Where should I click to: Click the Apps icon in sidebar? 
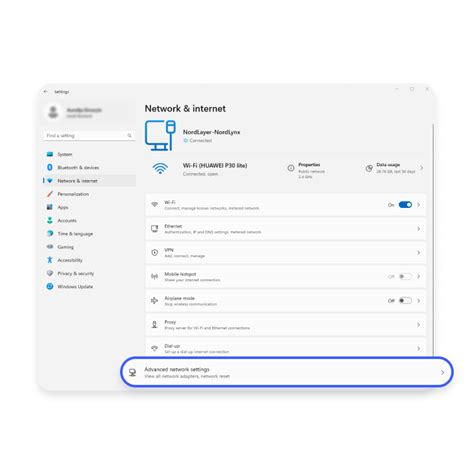point(50,207)
